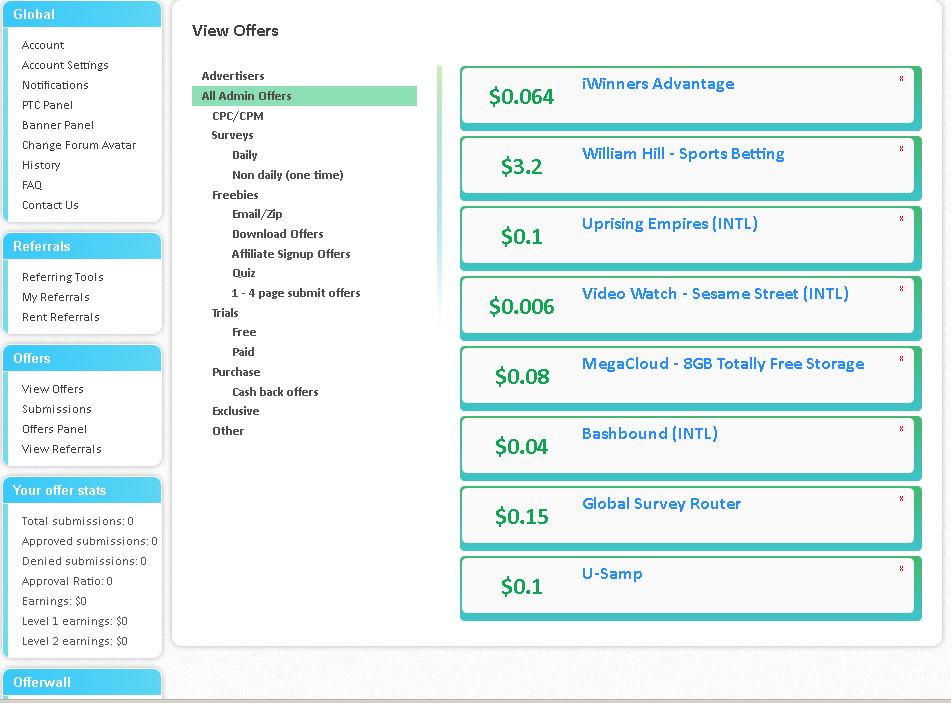951x703 pixels.
Task: Click the red x on iWinners Advantage offer
Action: [901, 79]
